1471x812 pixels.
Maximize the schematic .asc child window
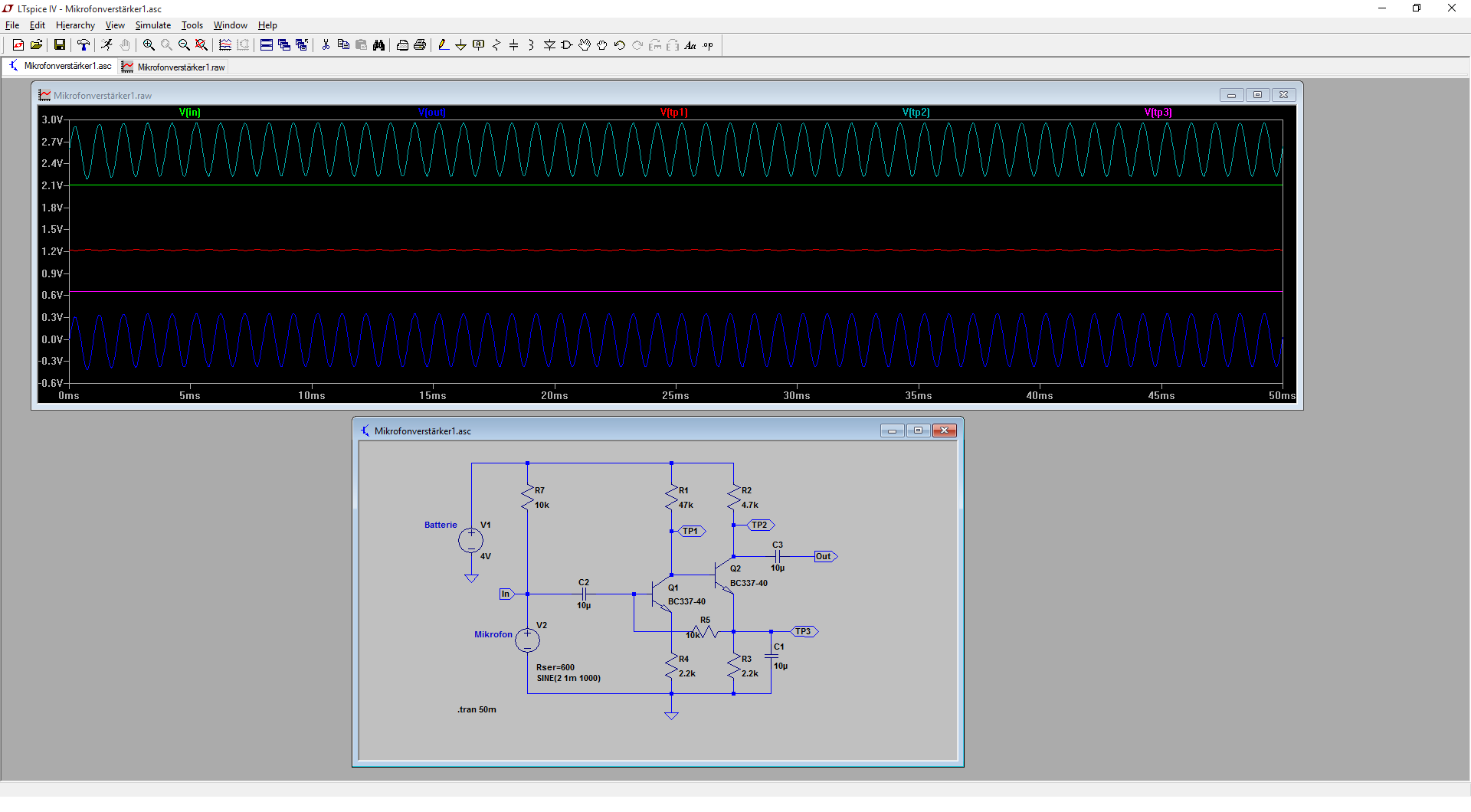pos(918,431)
